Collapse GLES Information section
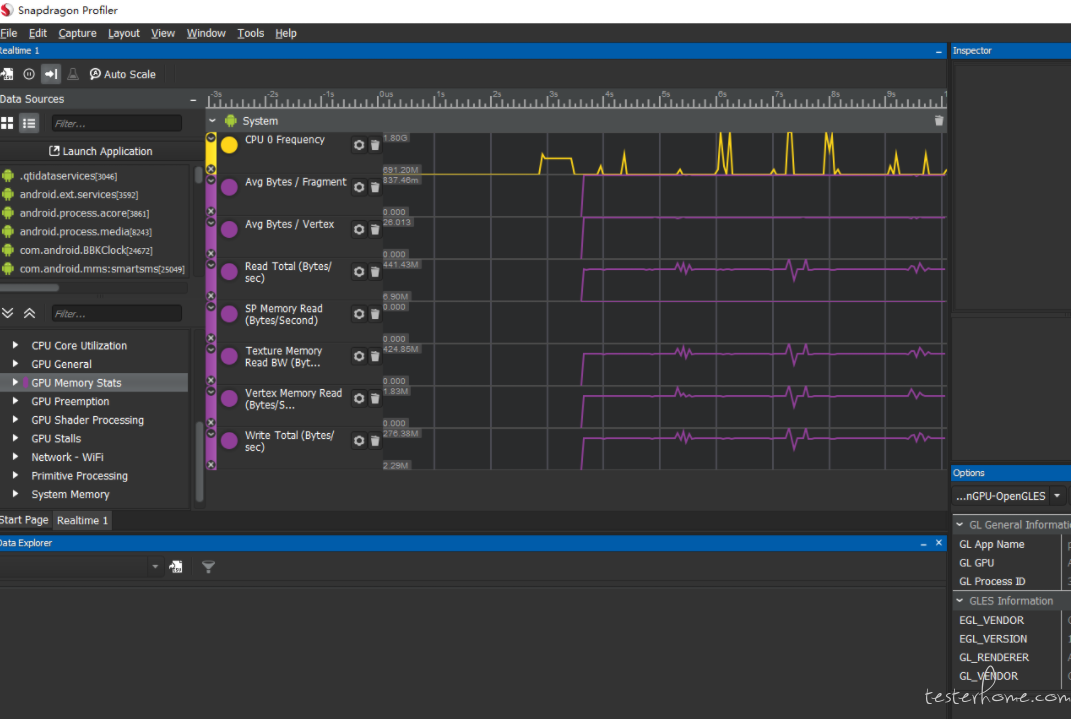Image resolution: width=1072 pixels, height=719 pixels. [x=960, y=600]
